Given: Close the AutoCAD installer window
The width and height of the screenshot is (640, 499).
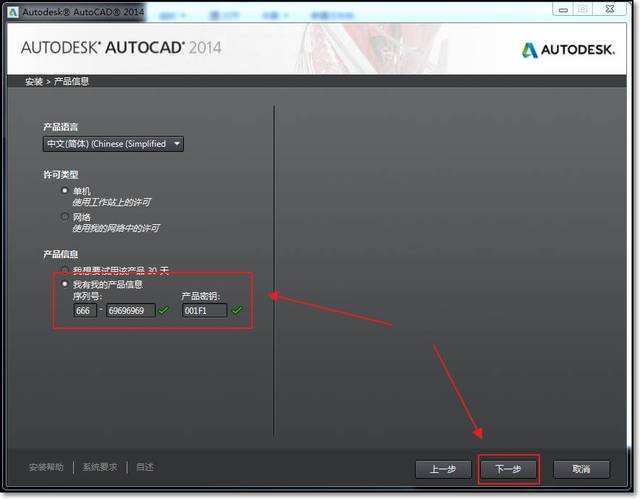Looking at the screenshot, I should click(x=609, y=9).
